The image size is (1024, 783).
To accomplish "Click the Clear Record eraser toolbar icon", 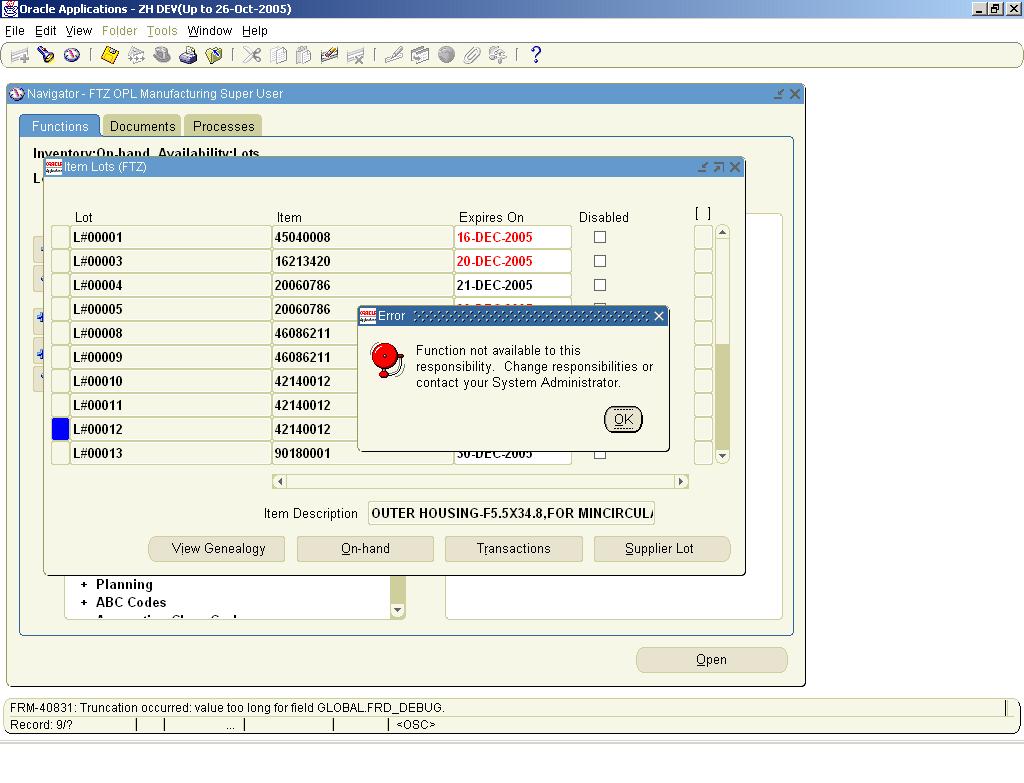I will 329,55.
